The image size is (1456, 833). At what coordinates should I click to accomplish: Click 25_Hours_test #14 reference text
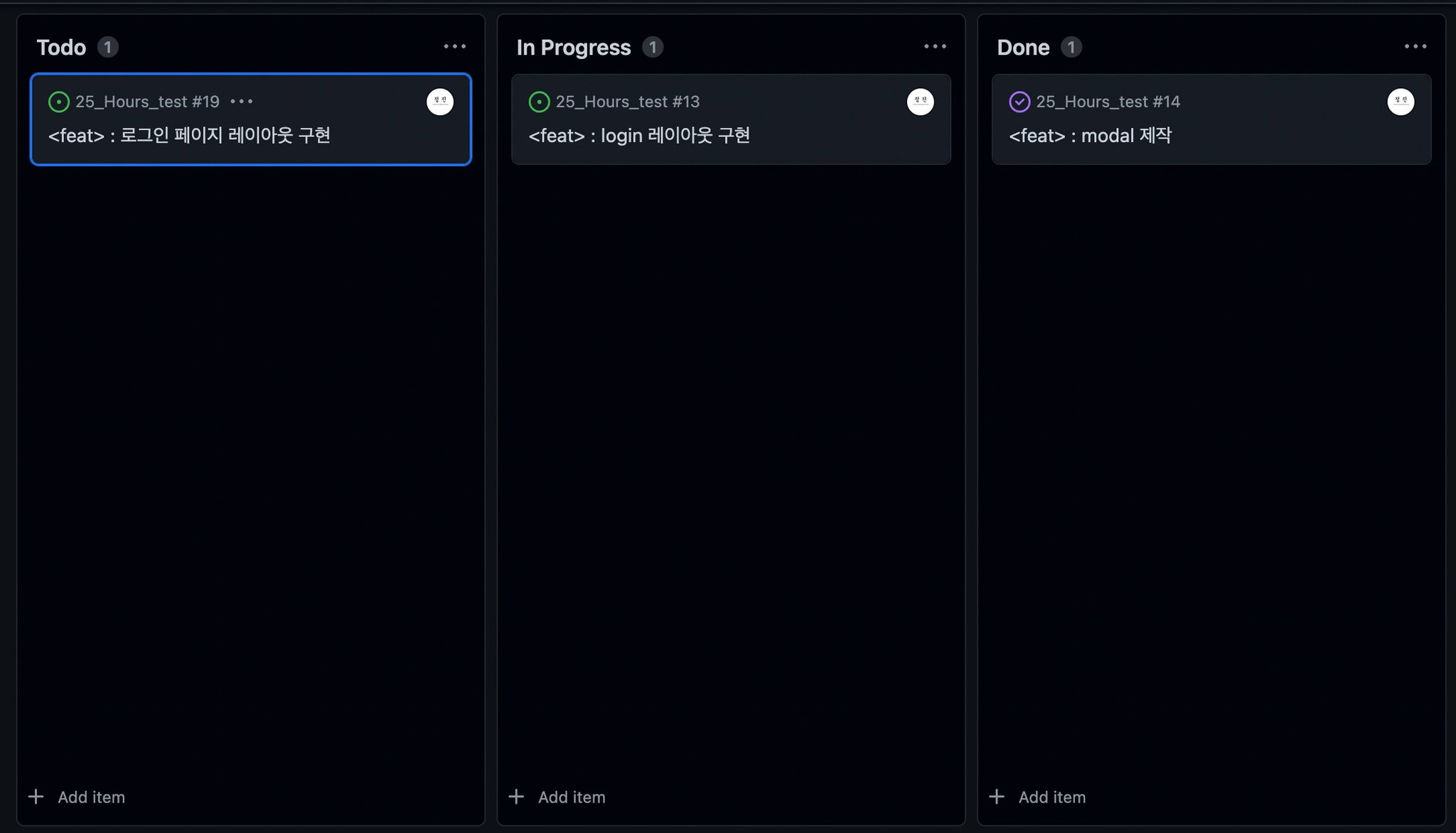click(1108, 102)
